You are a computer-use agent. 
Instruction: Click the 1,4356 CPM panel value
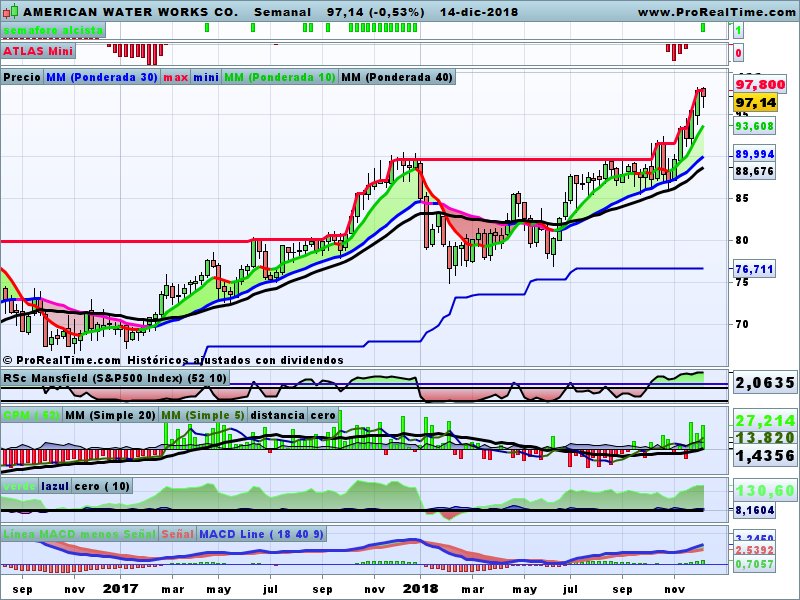click(765, 456)
